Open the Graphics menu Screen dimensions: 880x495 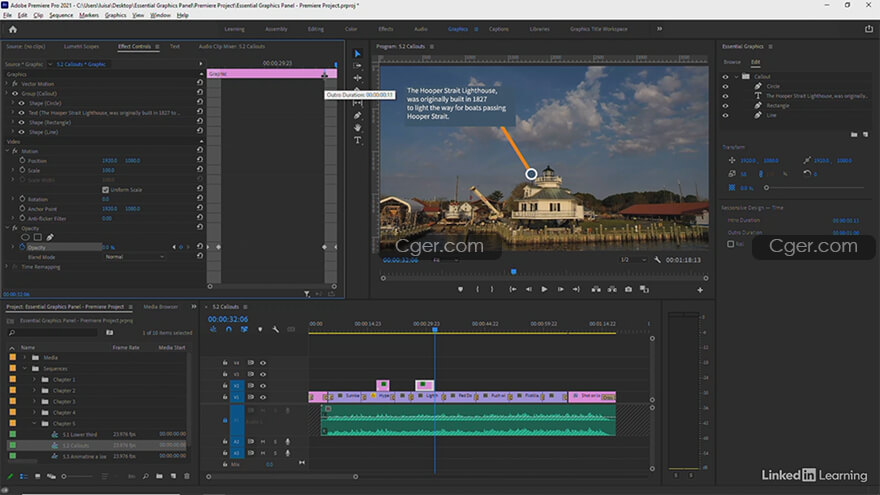pos(116,15)
